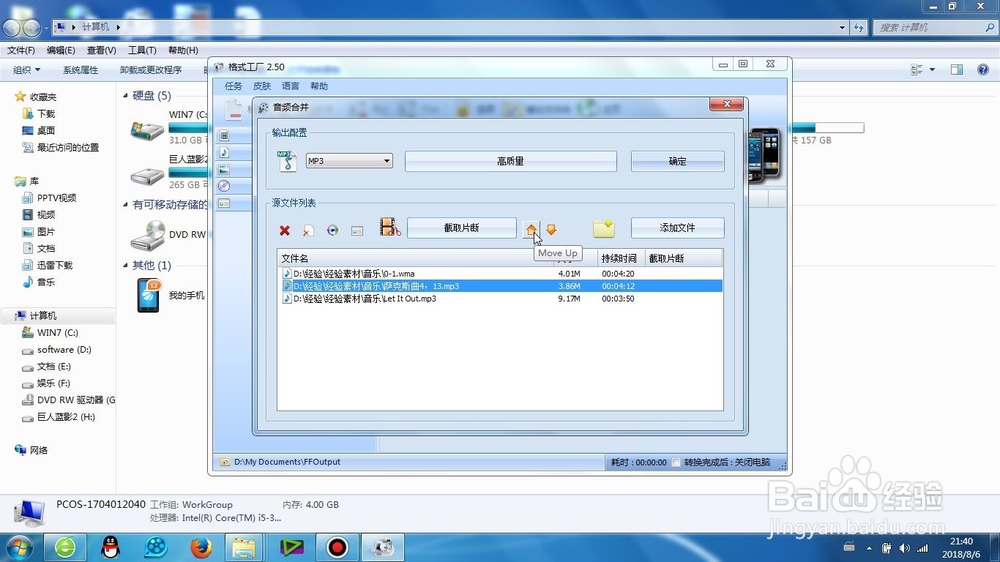Click the Format Factory bottom advanced category sidebar icon
Image resolution: width=1000 pixels, height=562 pixels.
(224, 203)
